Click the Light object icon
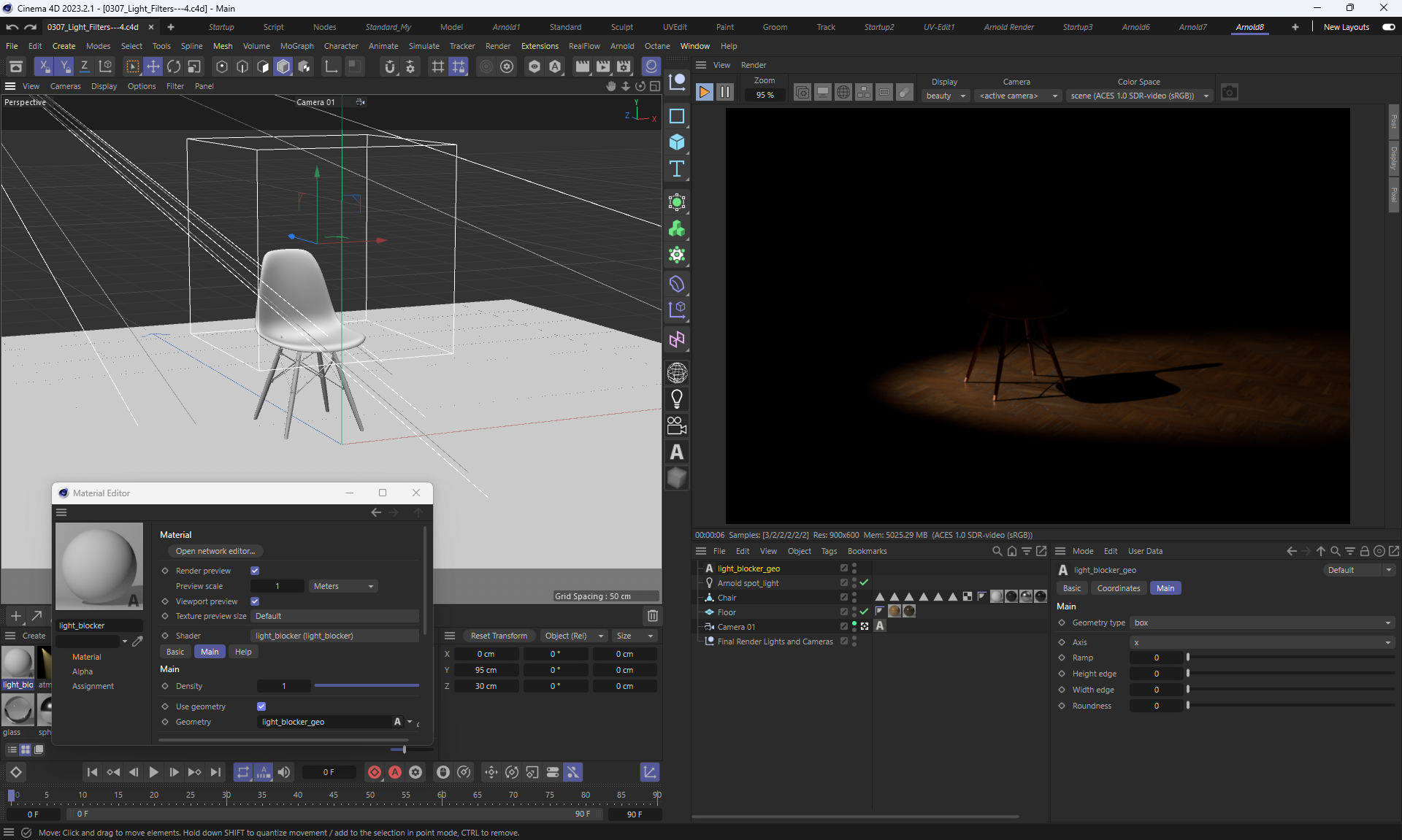The width and height of the screenshot is (1402, 840). pyautogui.click(x=677, y=399)
